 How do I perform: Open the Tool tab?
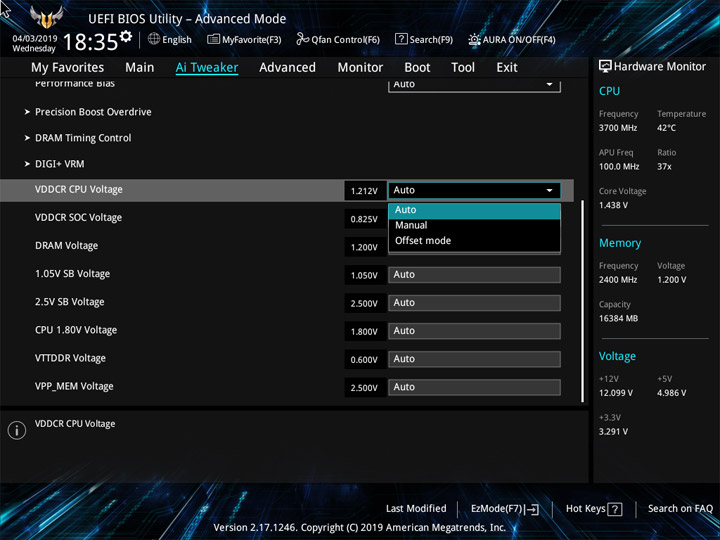463,68
